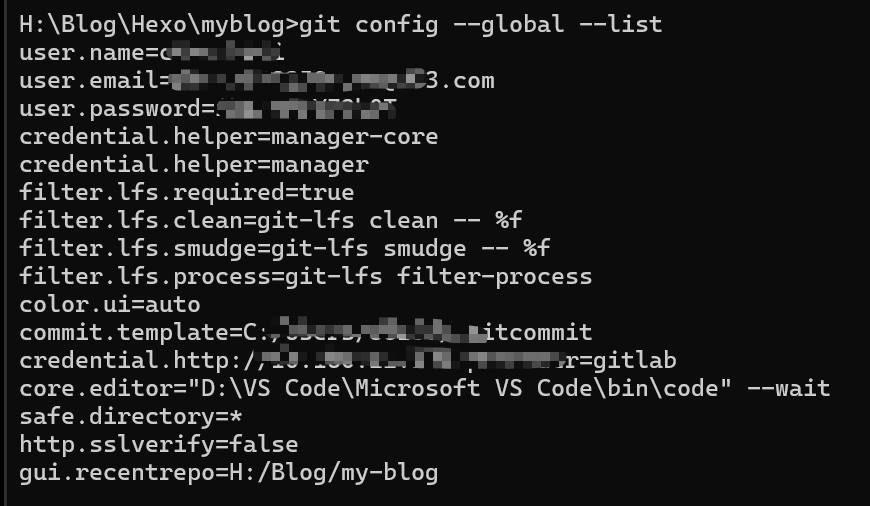Click the user.password config line

click(208, 109)
